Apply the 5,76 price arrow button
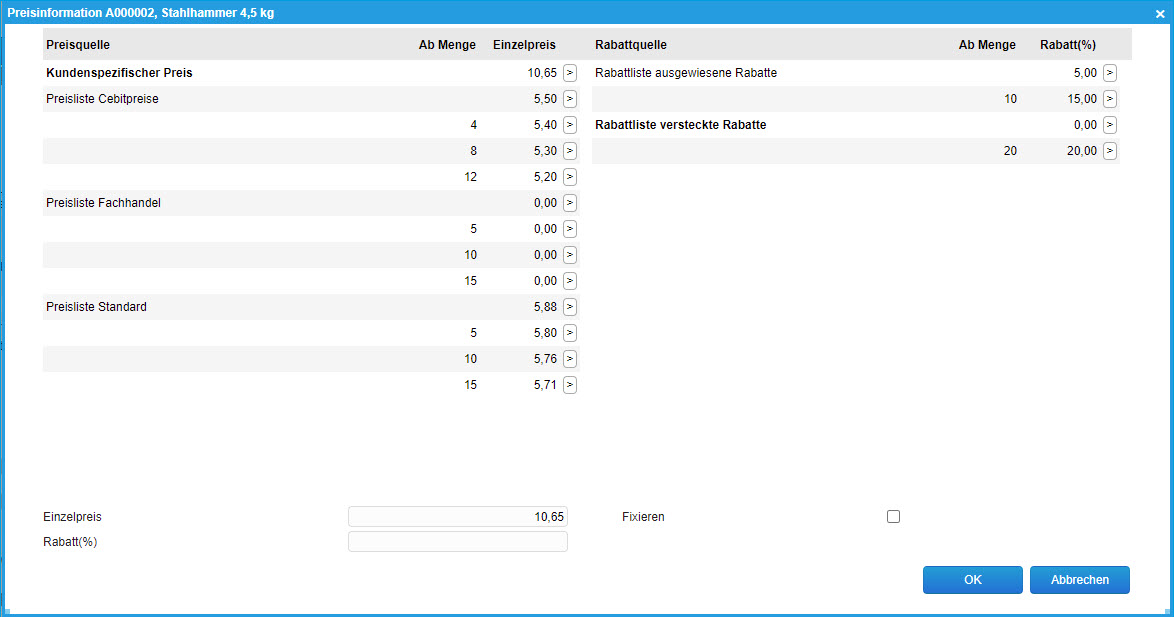The image size is (1174, 617). click(x=570, y=359)
